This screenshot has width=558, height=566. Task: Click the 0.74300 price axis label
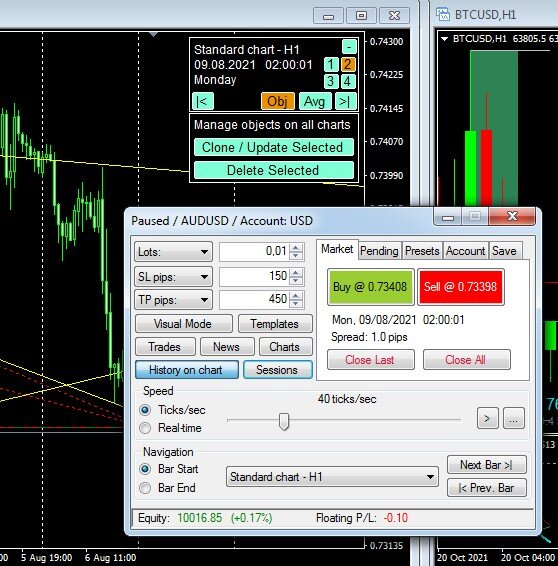386,42
